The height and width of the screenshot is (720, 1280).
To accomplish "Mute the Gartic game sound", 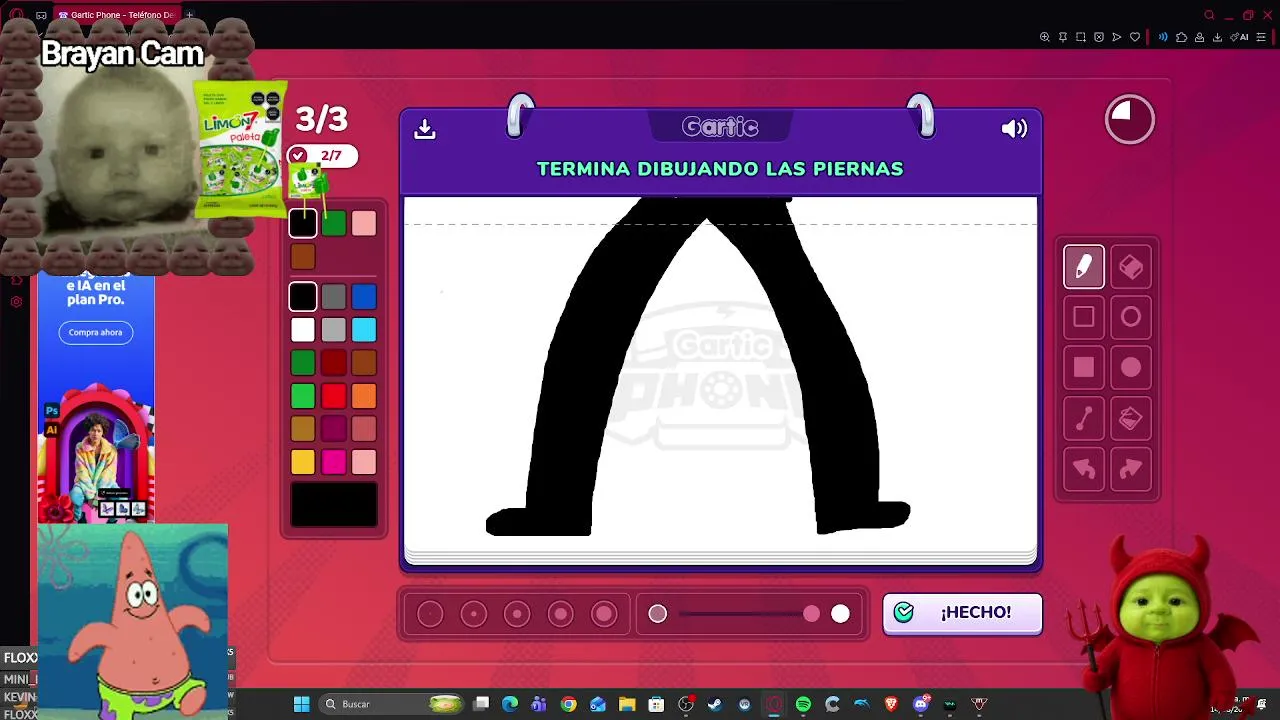I will pyautogui.click(x=1014, y=128).
